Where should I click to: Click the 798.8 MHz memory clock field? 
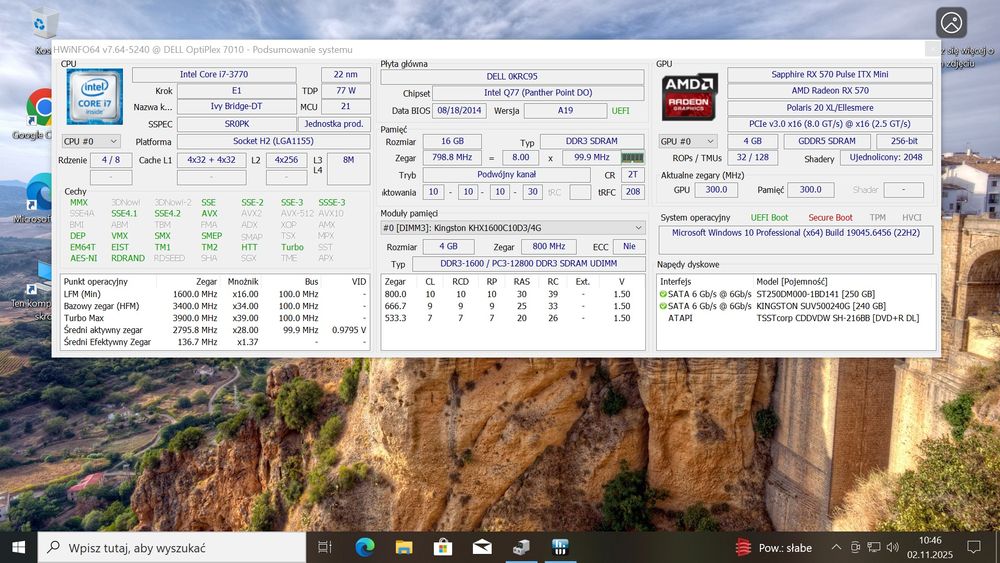click(452, 157)
